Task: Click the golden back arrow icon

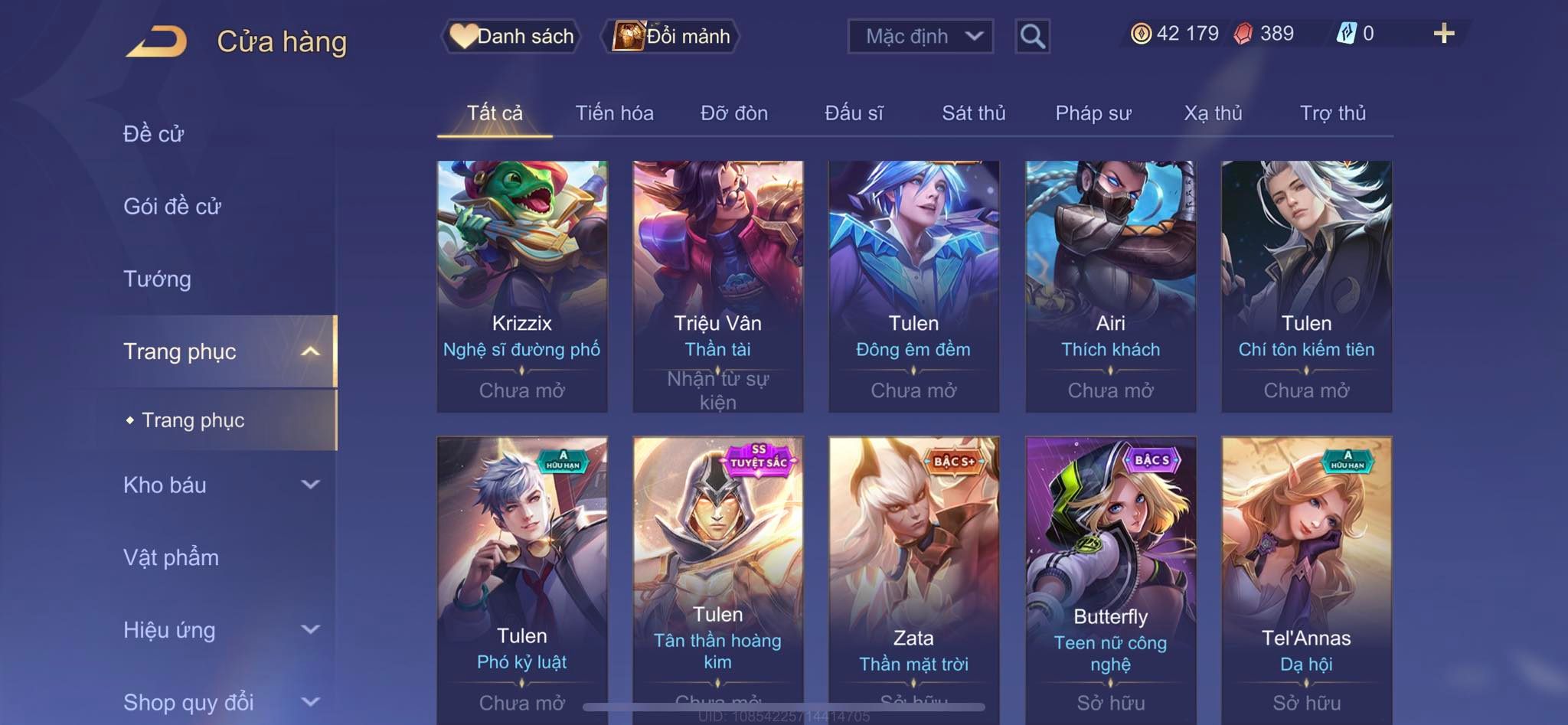Action: (157, 41)
